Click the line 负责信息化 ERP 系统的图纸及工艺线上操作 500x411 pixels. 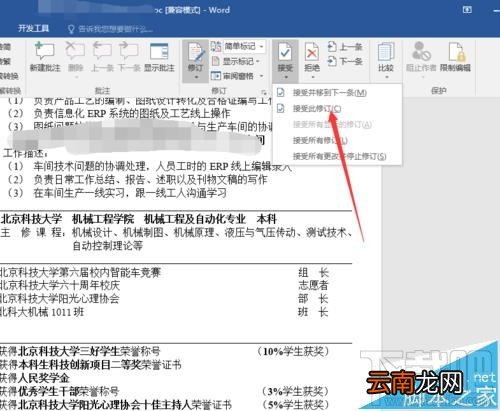(132, 113)
